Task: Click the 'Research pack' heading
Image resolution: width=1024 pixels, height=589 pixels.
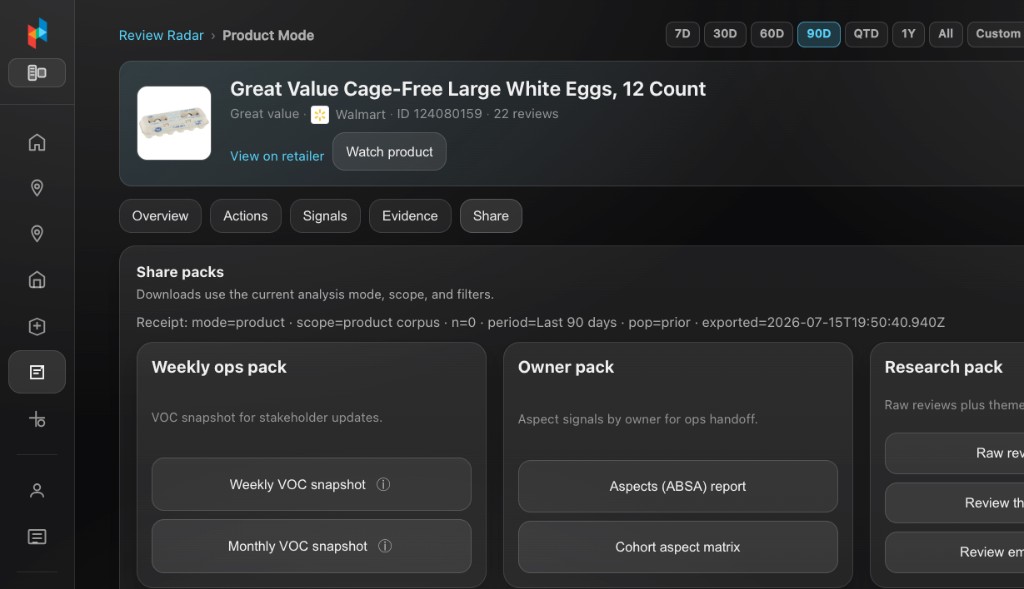Action: coord(944,367)
